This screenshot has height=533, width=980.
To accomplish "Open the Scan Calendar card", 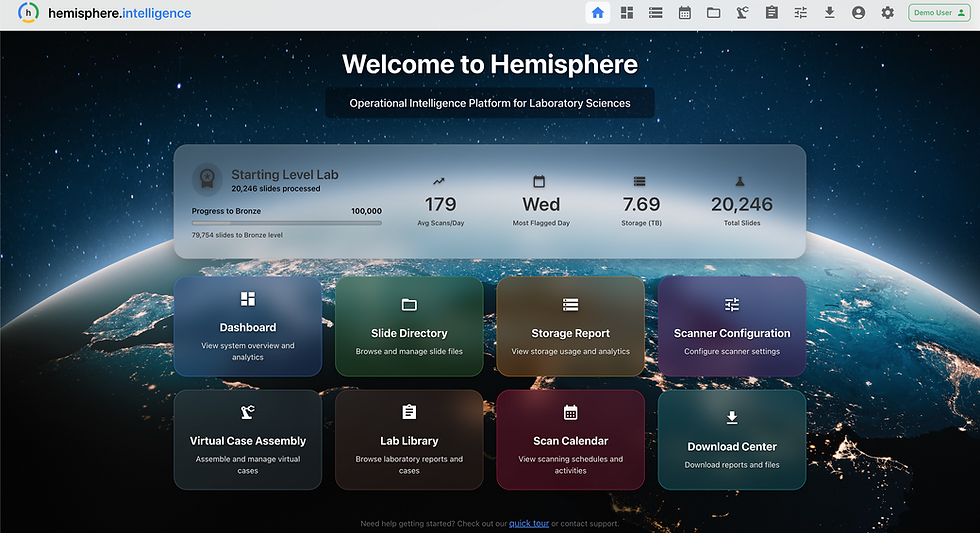I will pos(570,440).
